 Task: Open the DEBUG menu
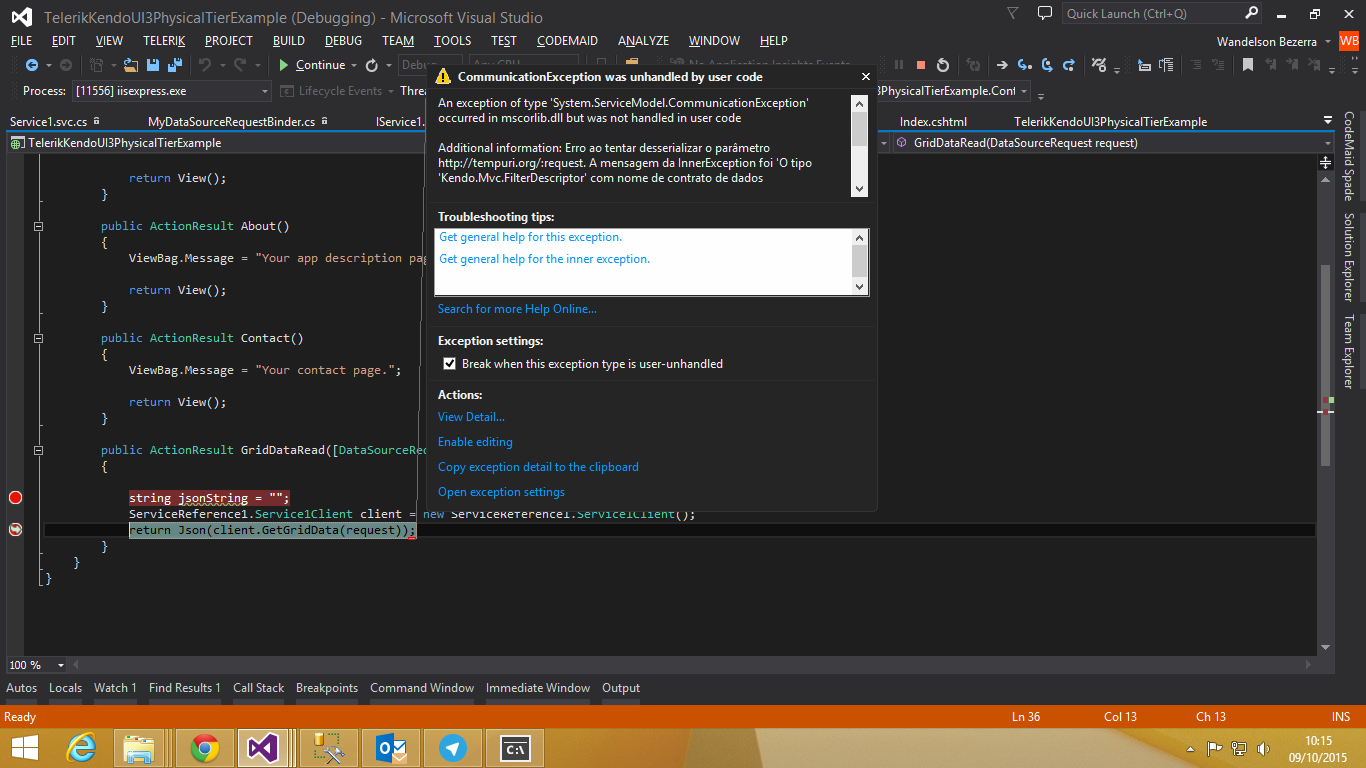343,41
